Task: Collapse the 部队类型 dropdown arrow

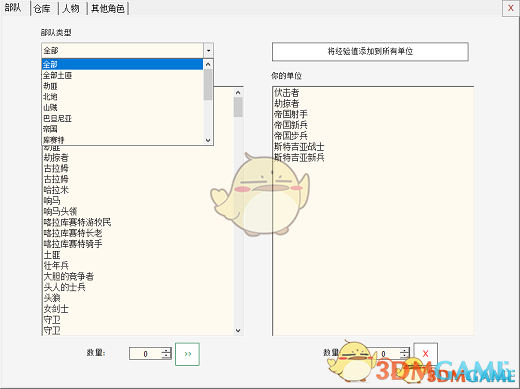Action: tap(208, 51)
